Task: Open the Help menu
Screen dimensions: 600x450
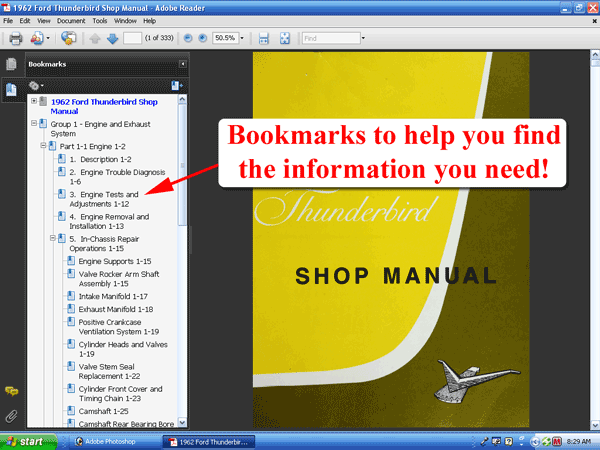Action: point(150,21)
